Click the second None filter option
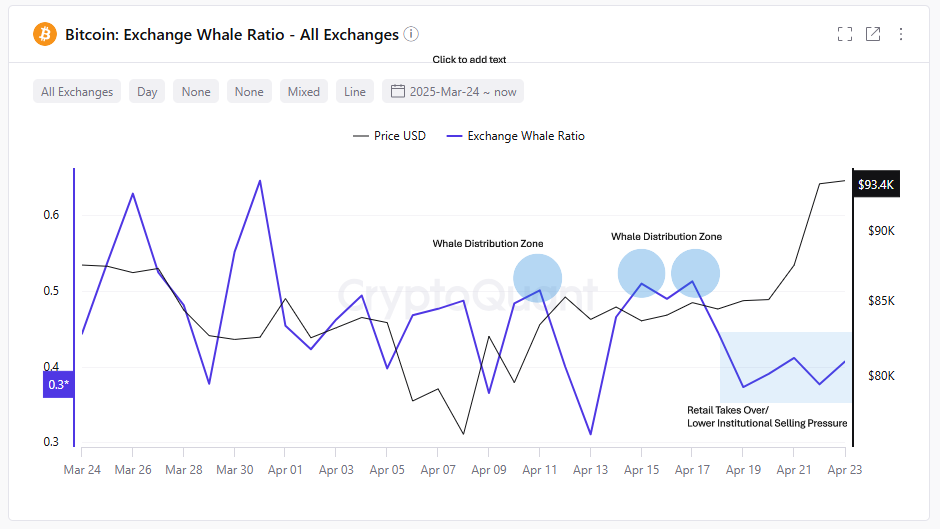The height and width of the screenshot is (529, 940). 249,91
